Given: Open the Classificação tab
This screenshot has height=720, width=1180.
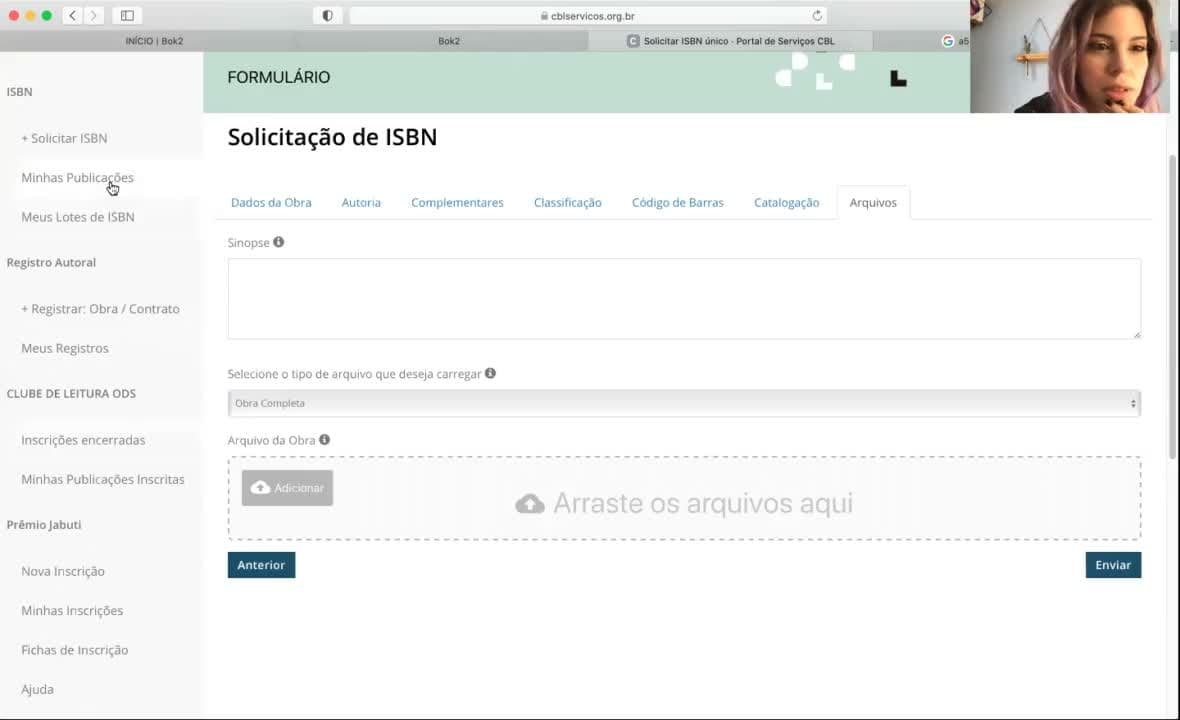Looking at the screenshot, I should 567,202.
